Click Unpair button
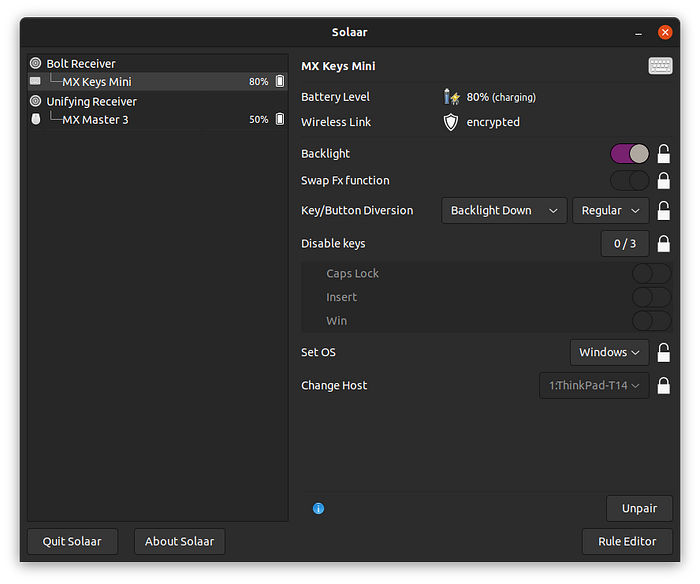700x584 pixels. [x=639, y=508]
